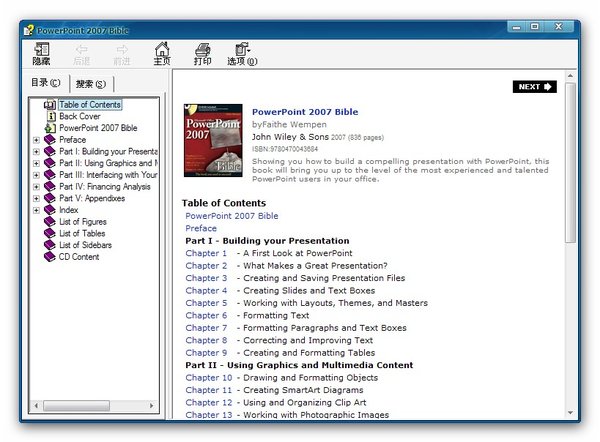Viewport: 600px width, 442px height.
Task: Open the Chapter 9 link
Action: pyautogui.click(x=206, y=353)
